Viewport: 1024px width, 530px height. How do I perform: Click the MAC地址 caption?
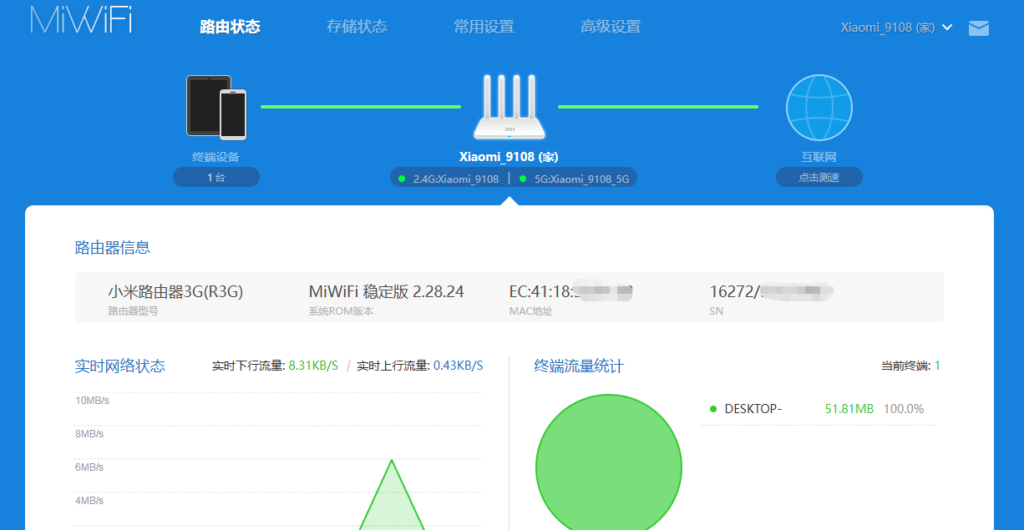coord(530,311)
